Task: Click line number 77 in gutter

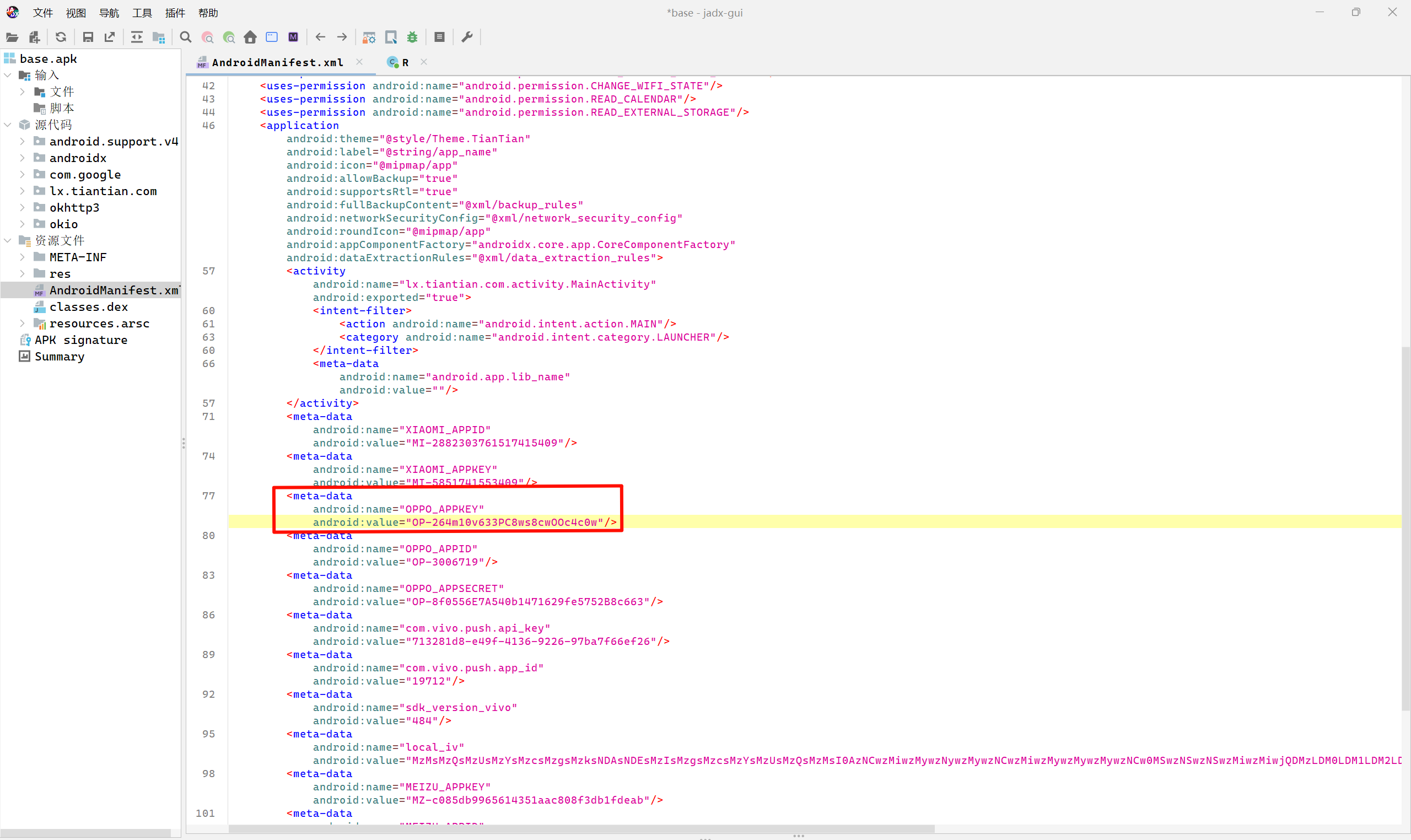Action: tap(208, 496)
